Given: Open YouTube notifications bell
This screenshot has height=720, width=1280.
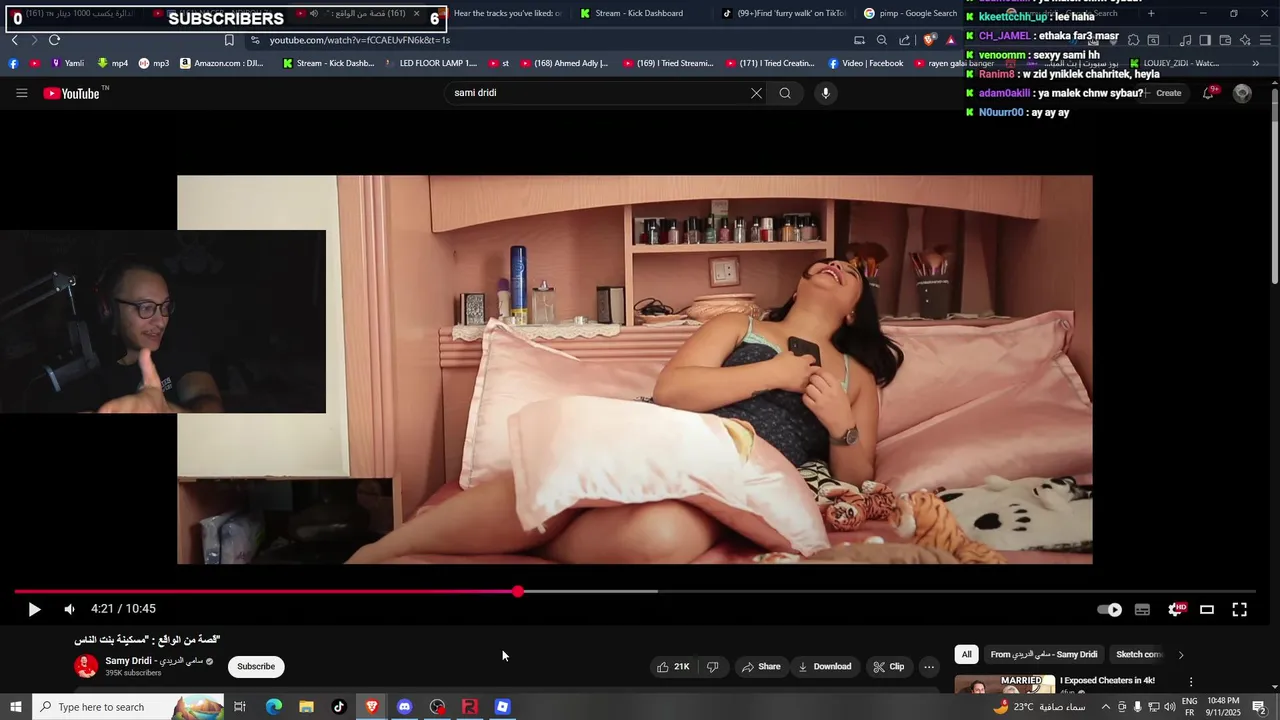Looking at the screenshot, I should [x=1210, y=92].
